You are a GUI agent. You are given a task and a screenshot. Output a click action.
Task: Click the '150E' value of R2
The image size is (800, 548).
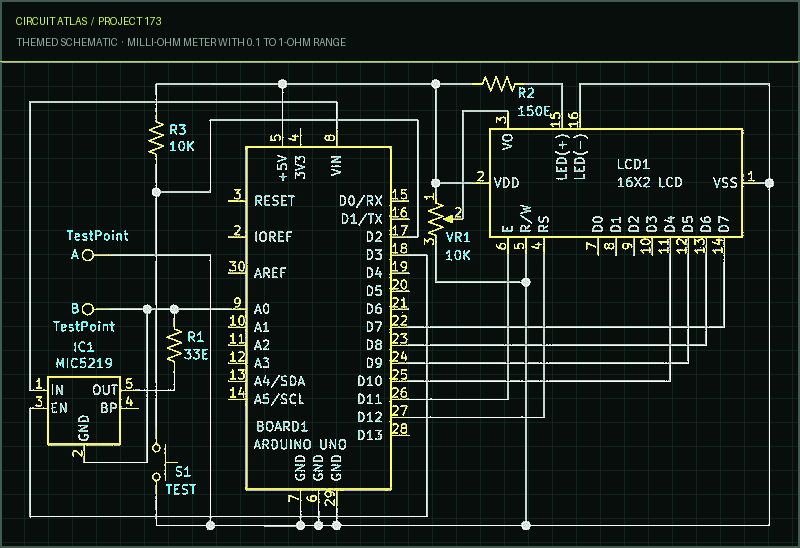pos(534,111)
